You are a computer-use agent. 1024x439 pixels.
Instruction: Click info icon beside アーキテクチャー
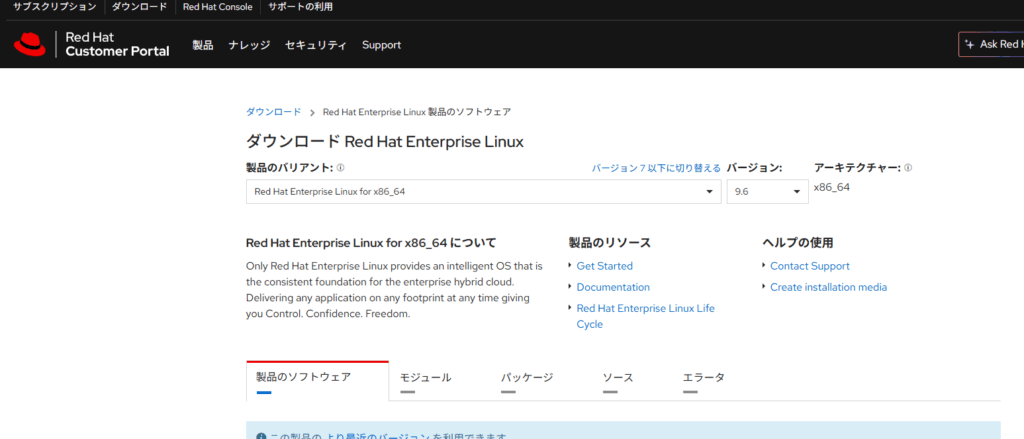pos(908,168)
